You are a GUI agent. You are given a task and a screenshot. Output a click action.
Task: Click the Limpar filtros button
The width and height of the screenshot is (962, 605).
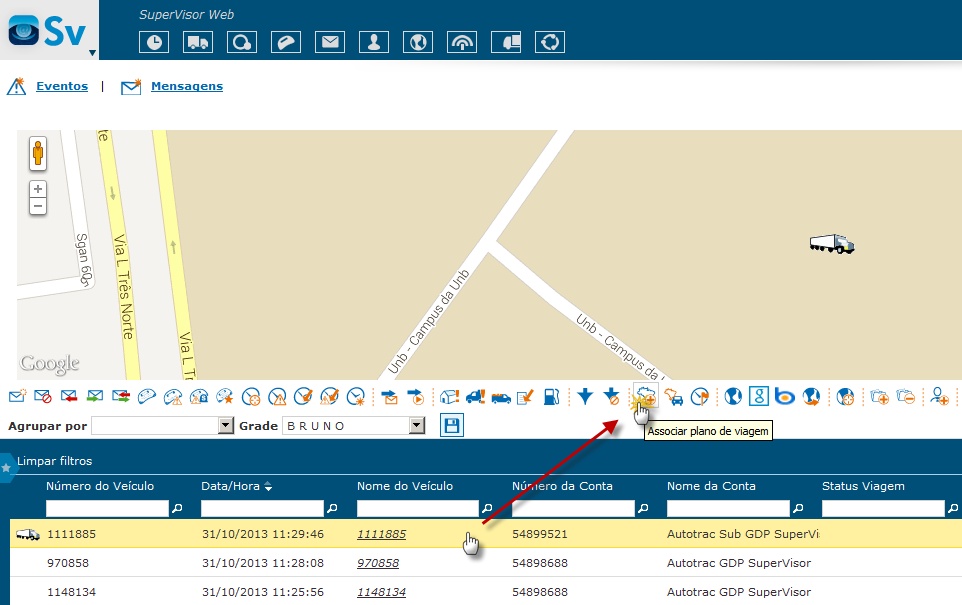point(54,461)
